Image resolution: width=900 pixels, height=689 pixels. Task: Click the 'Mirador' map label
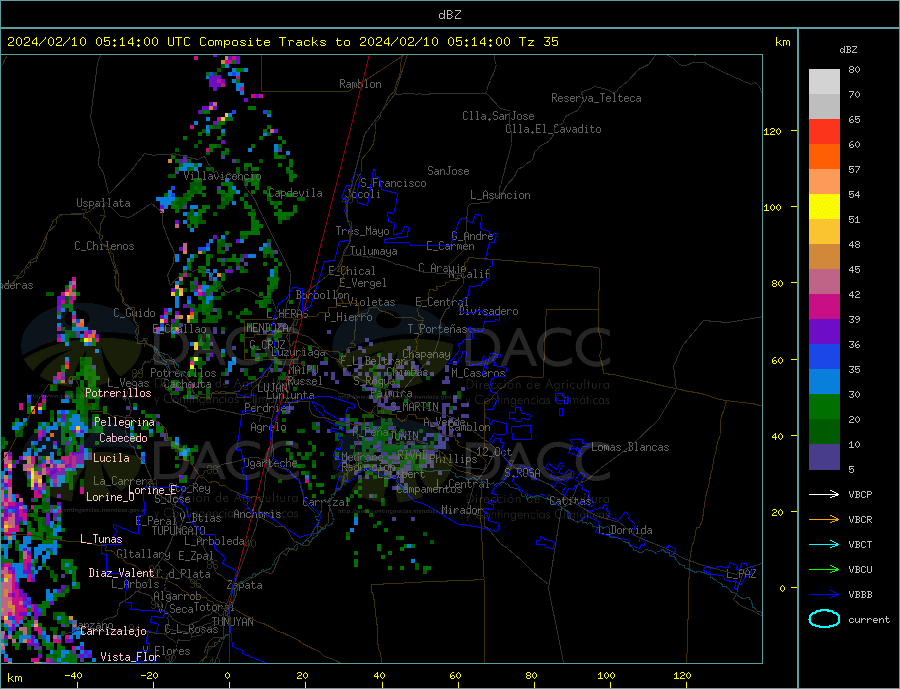point(462,510)
